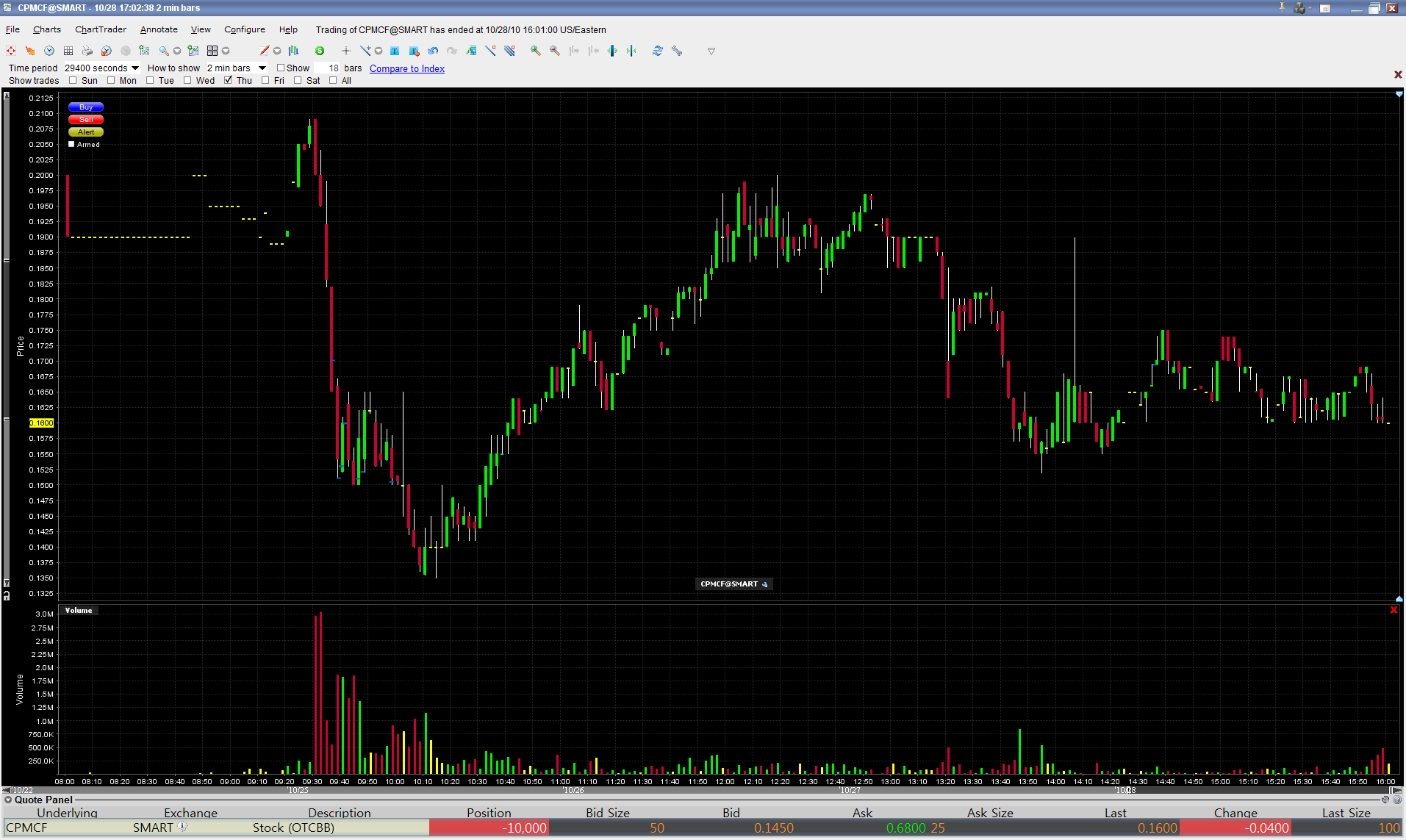1406x840 pixels.
Task: Select the blue text annotation tool
Action: 395,51
